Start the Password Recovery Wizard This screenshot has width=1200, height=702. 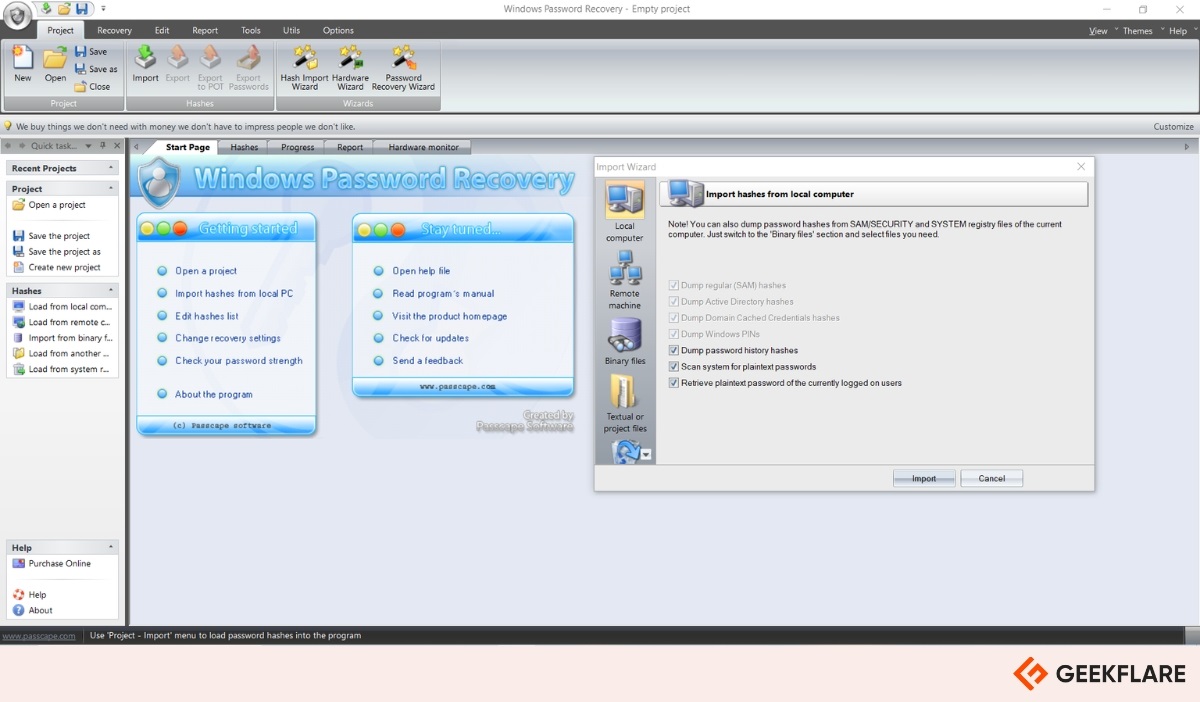click(x=403, y=68)
